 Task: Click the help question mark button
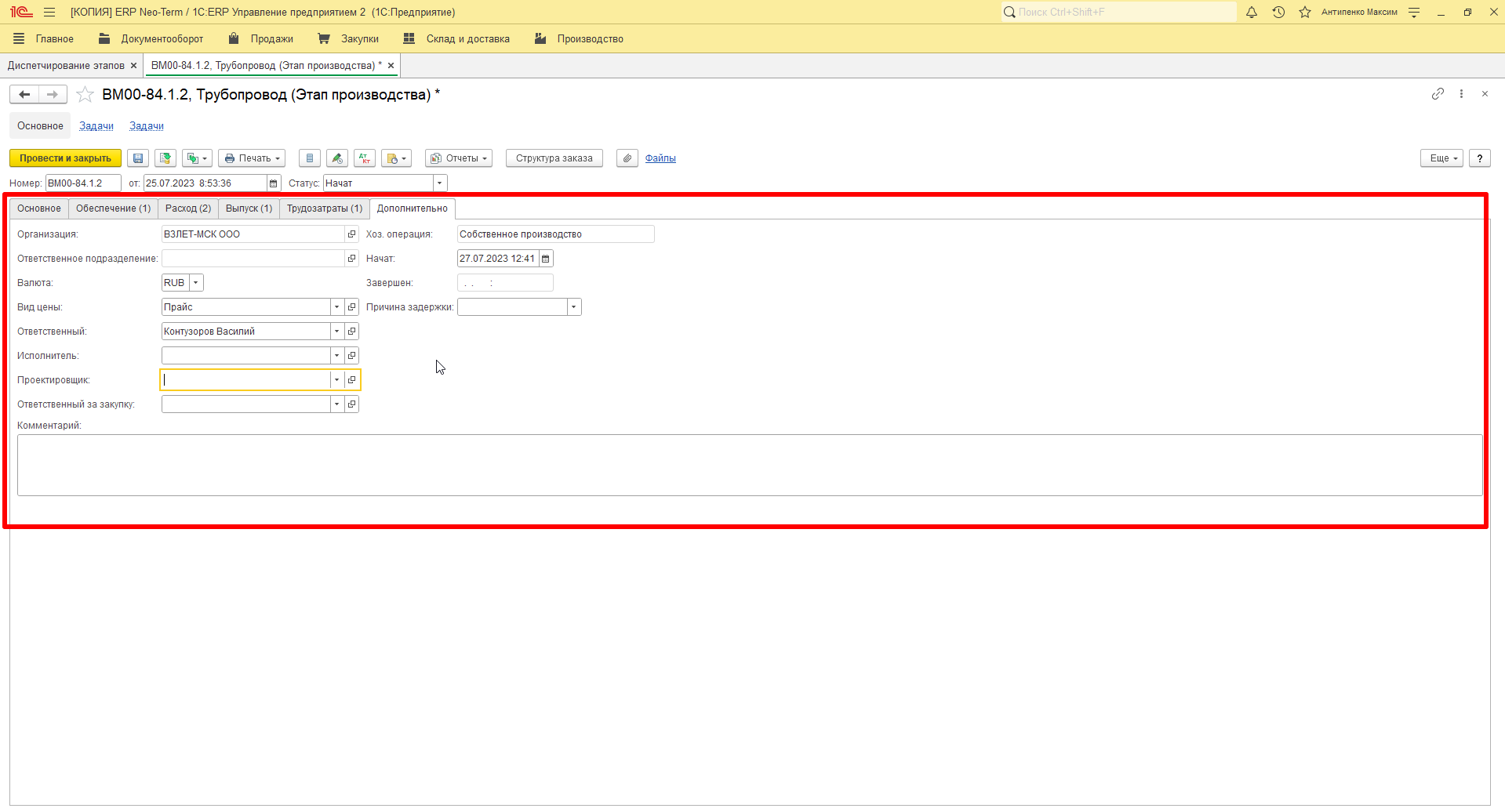point(1480,158)
